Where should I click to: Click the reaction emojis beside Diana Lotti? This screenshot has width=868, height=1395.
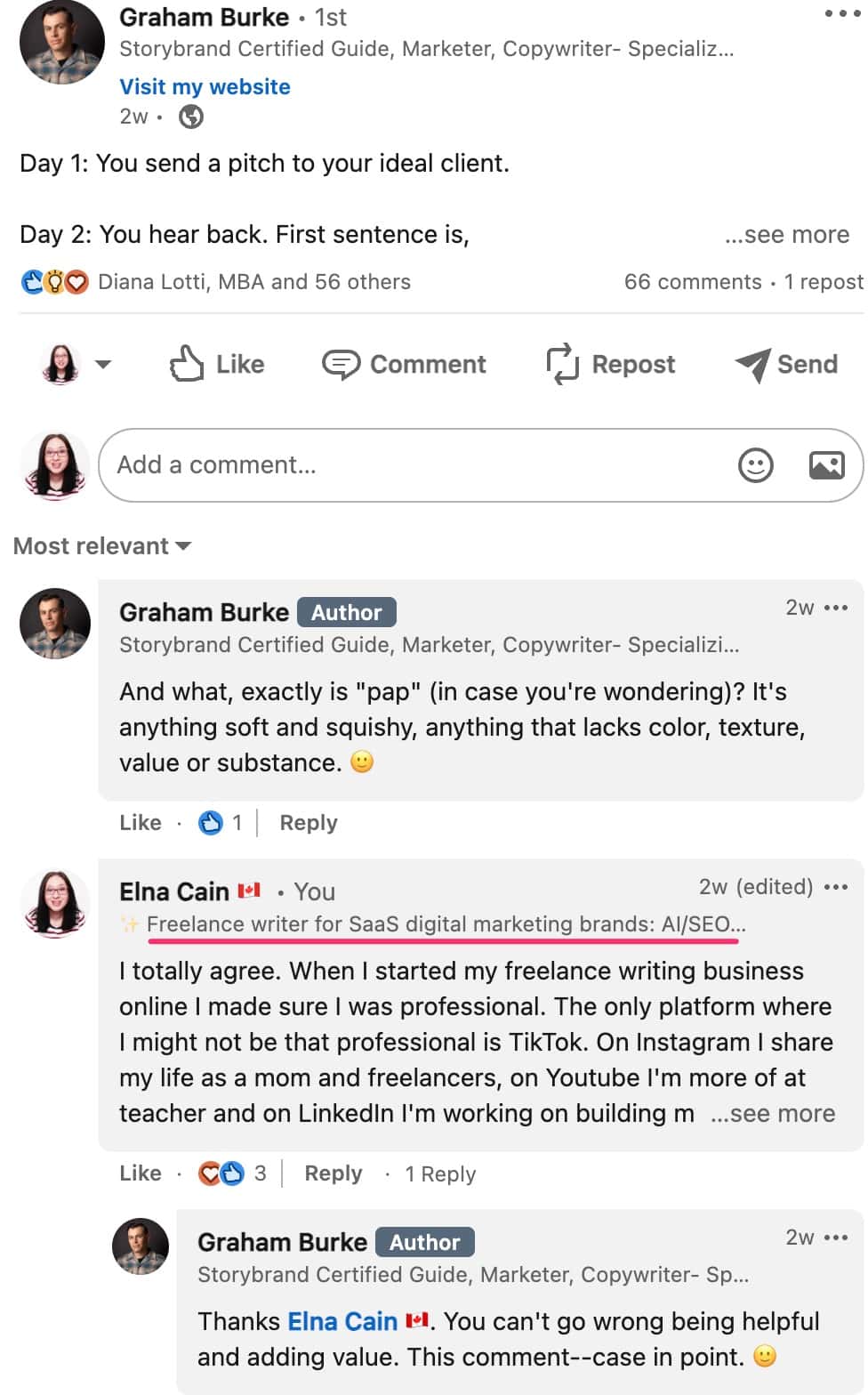[x=51, y=281]
